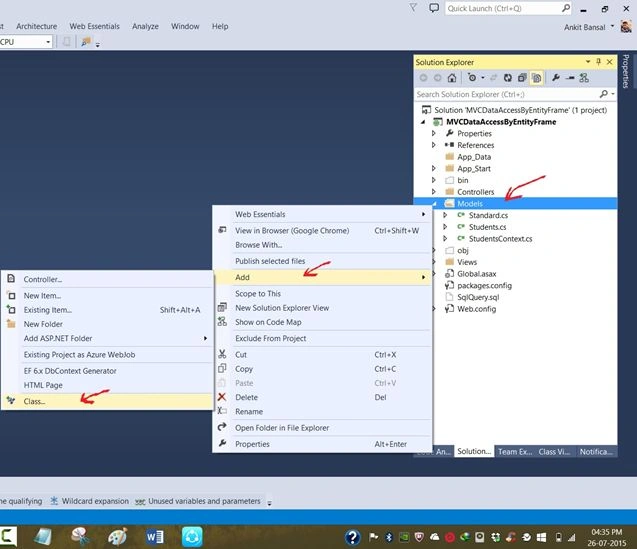Click the code map icon in Solution Explorer toolbar
637x549 pixels.
[584, 78]
